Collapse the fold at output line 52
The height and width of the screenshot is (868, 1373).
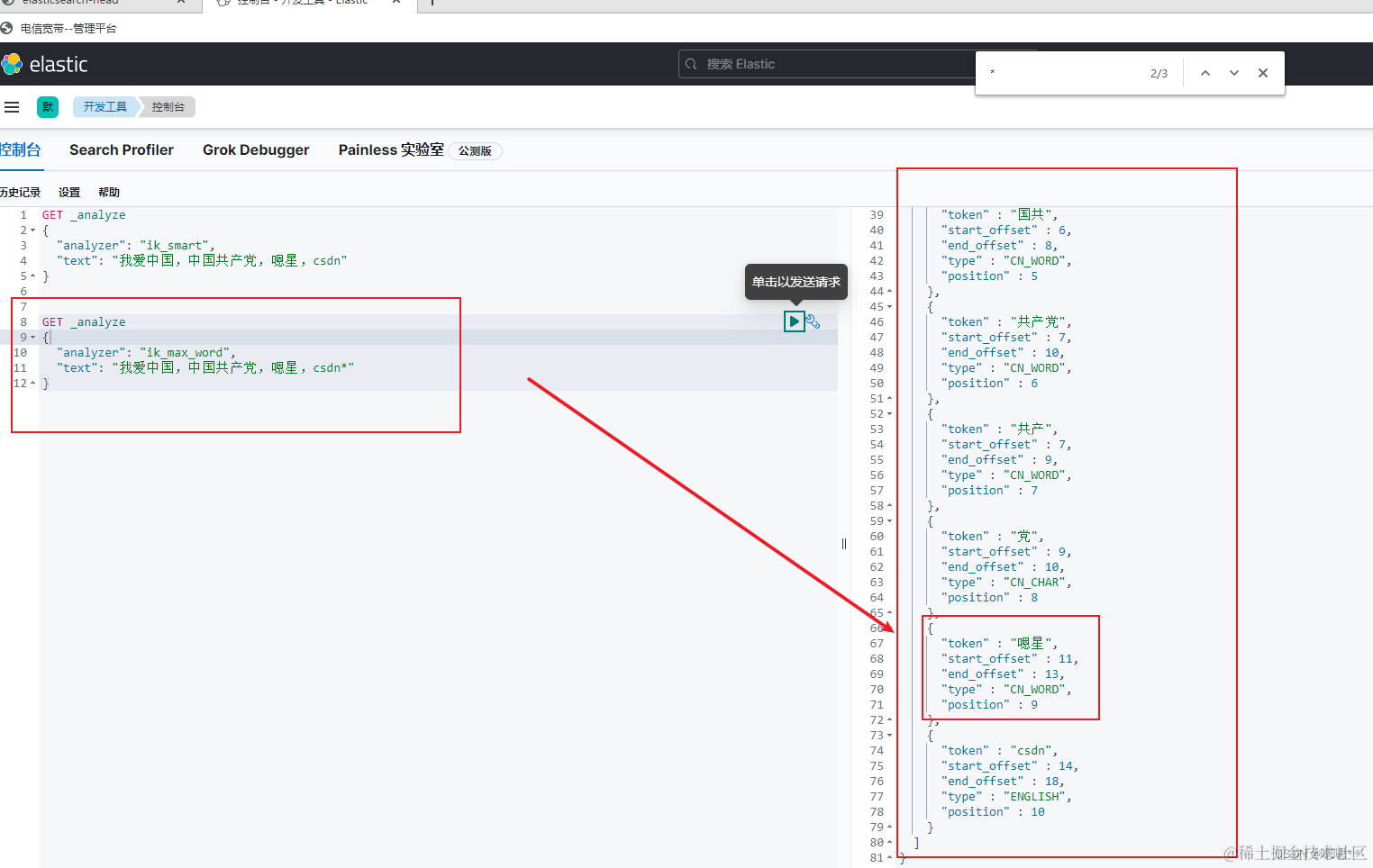click(889, 414)
